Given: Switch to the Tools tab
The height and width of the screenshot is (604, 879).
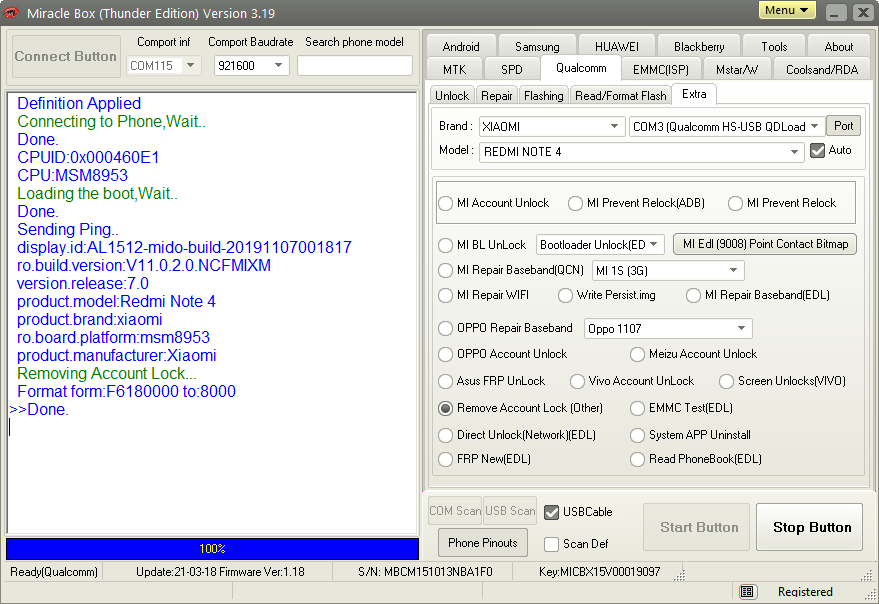Looking at the screenshot, I should pyautogui.click(x=774, y=47).
